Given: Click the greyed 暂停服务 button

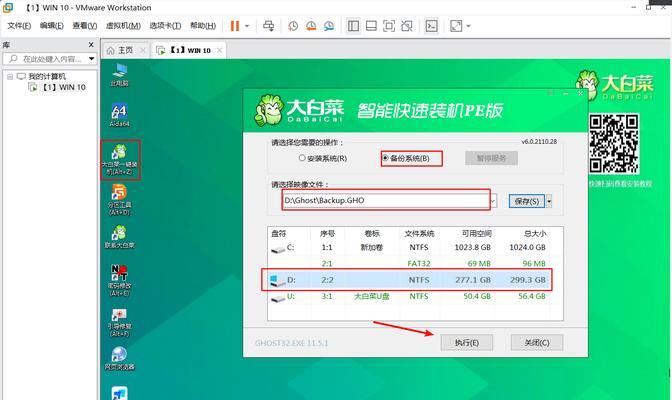Looking at the screenshot, I should click(x=491, y=158).
